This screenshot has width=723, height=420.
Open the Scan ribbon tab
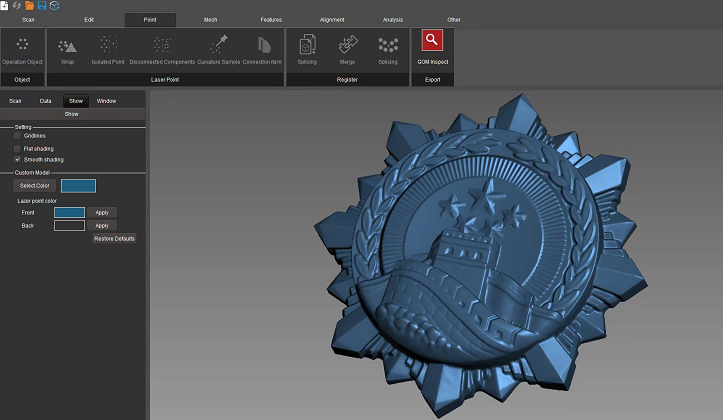(28, 20)
